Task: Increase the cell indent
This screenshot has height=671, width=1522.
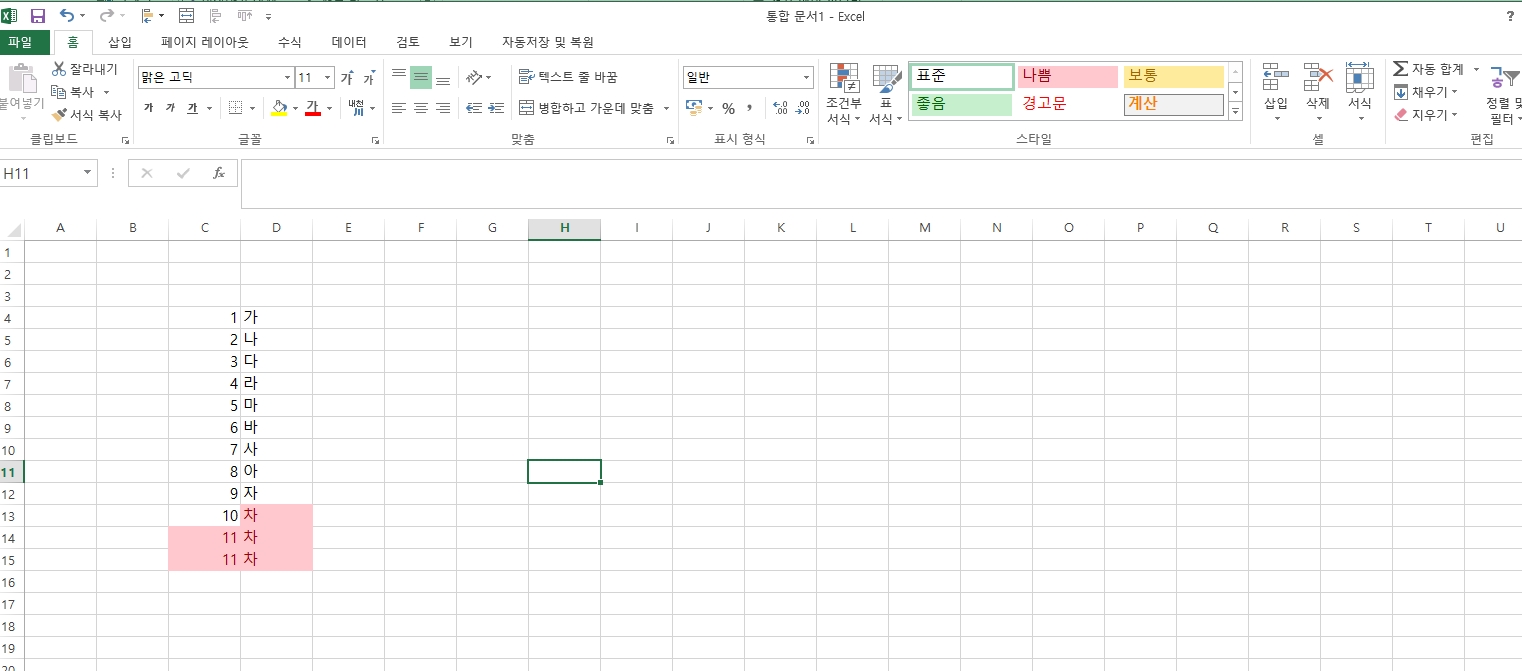Action: [x=496, y=108]
